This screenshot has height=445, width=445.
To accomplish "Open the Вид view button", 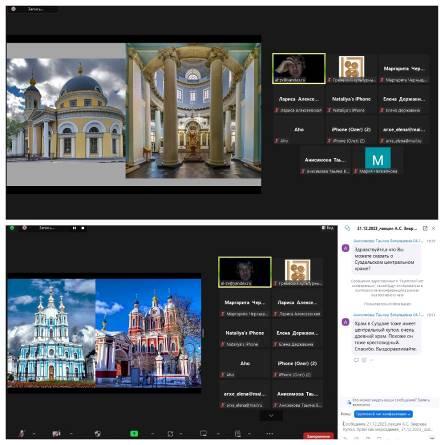I will pyautogui.click(x=328, y=228).
